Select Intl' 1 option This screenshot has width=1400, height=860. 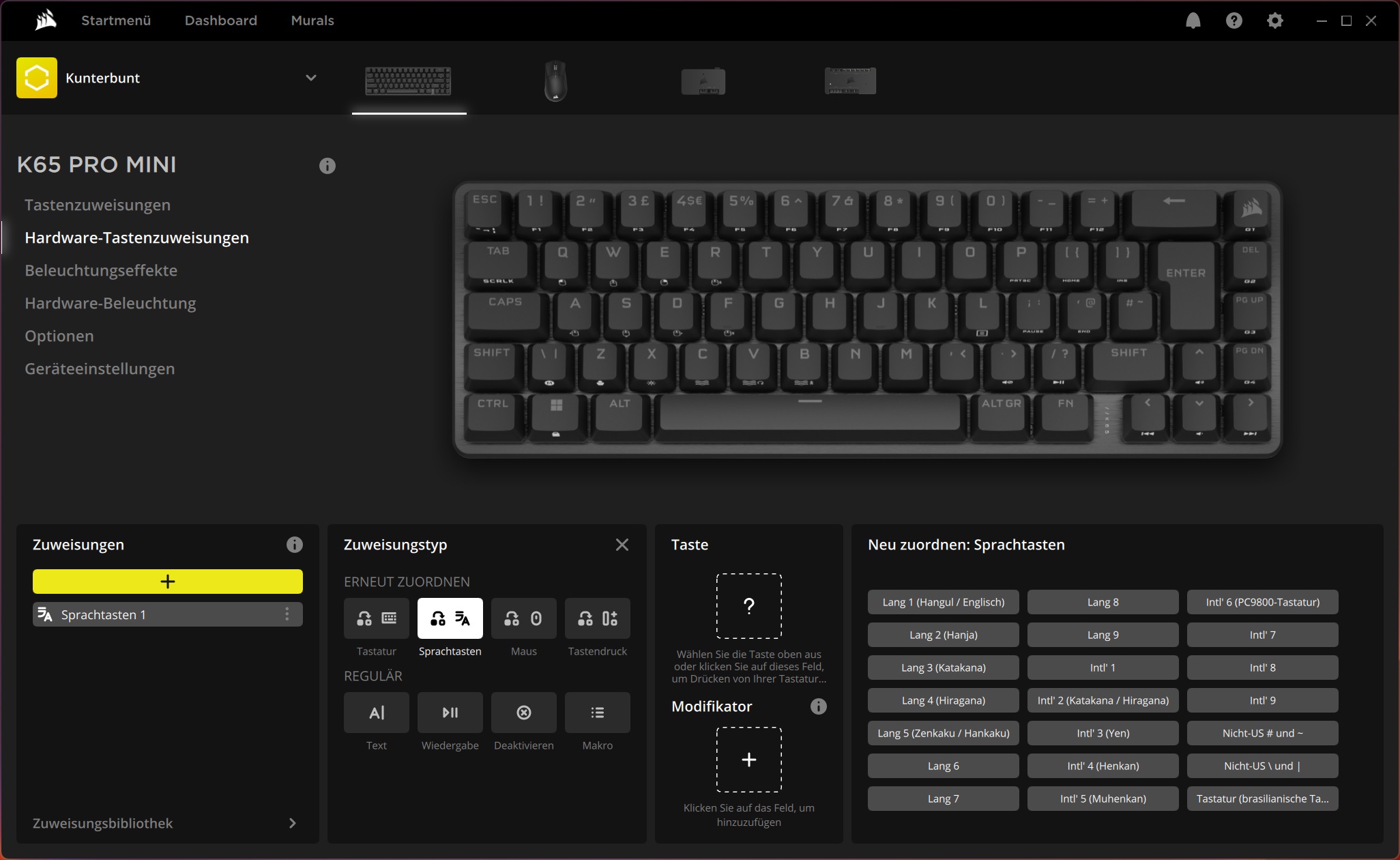pos(1103,668)
